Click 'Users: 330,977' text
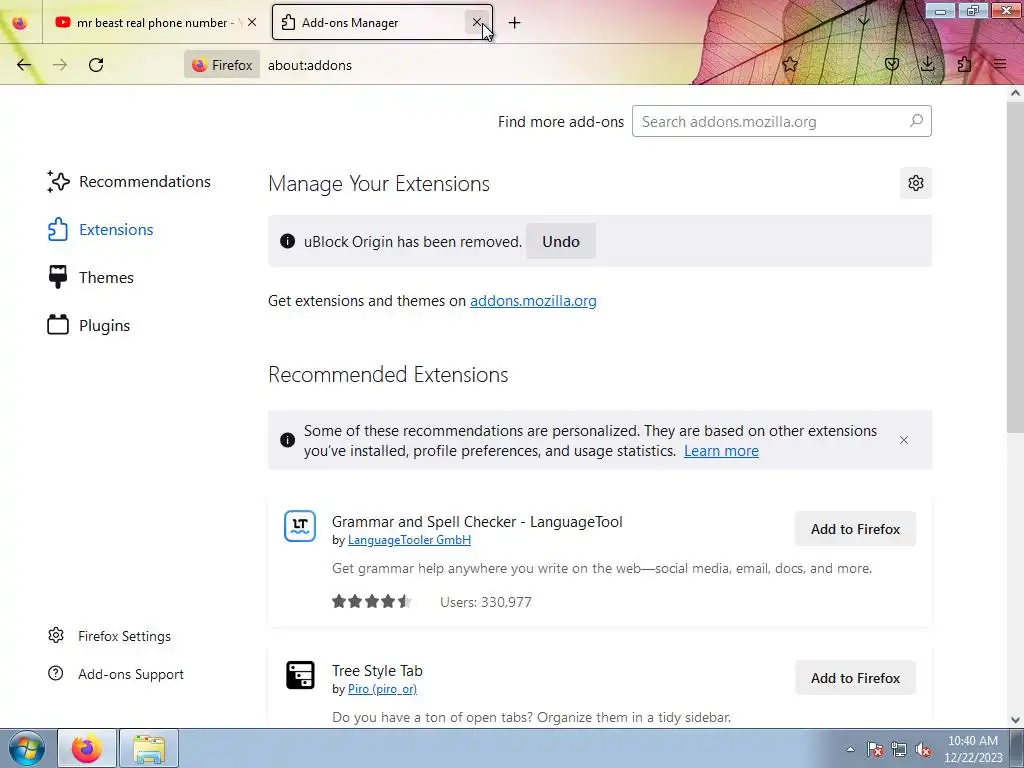The width and height of the screenshot is (1024, 768). click(x=486, y=602)
